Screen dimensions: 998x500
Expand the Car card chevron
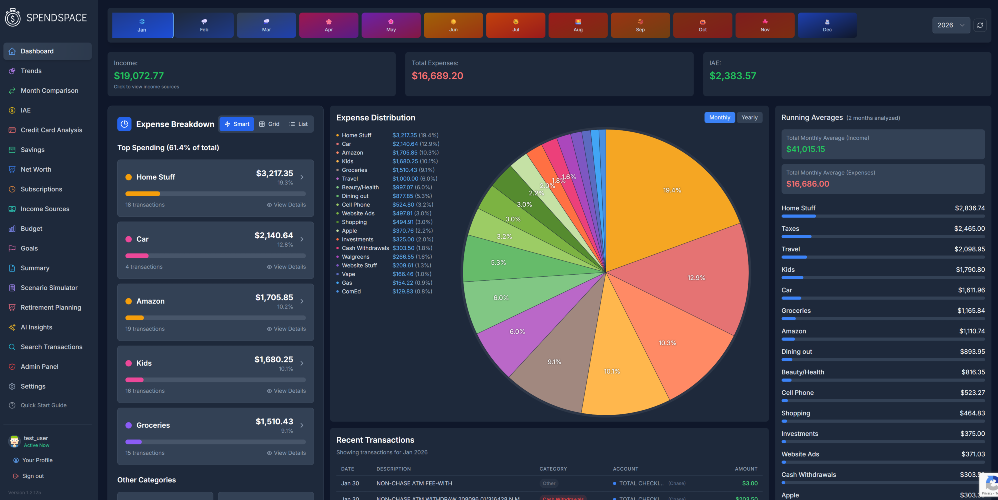click(x=302, y=239)
